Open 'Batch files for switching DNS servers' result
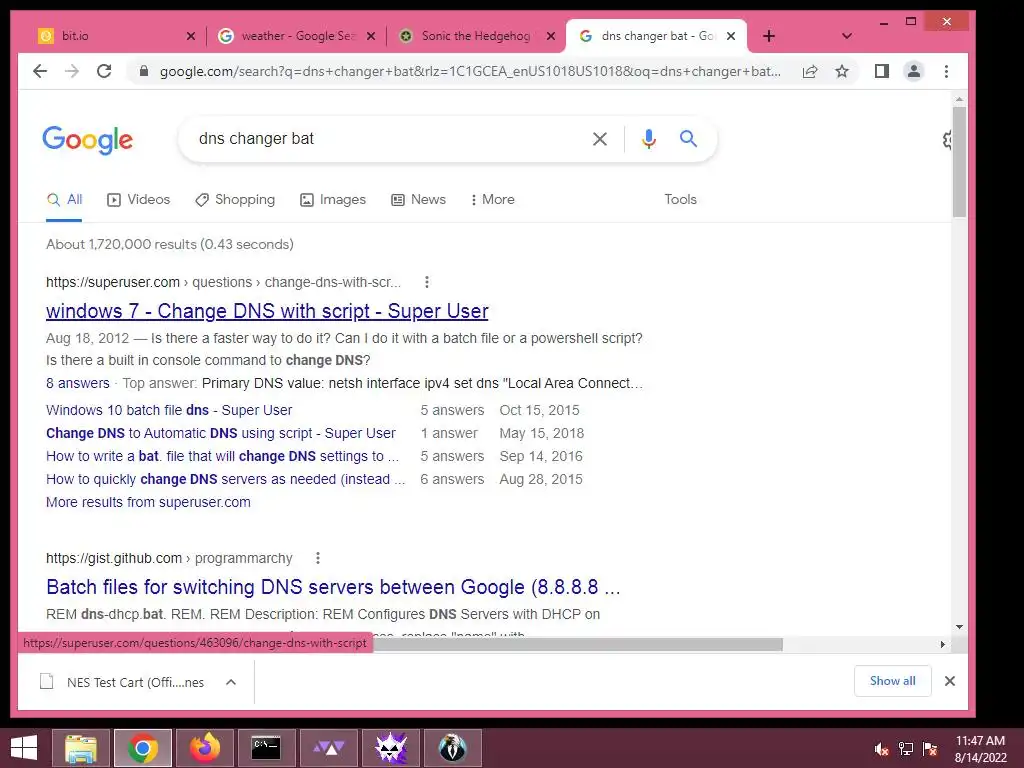Image resolution: width=1024 pixels, height=768 pixels. click(333, 587)
